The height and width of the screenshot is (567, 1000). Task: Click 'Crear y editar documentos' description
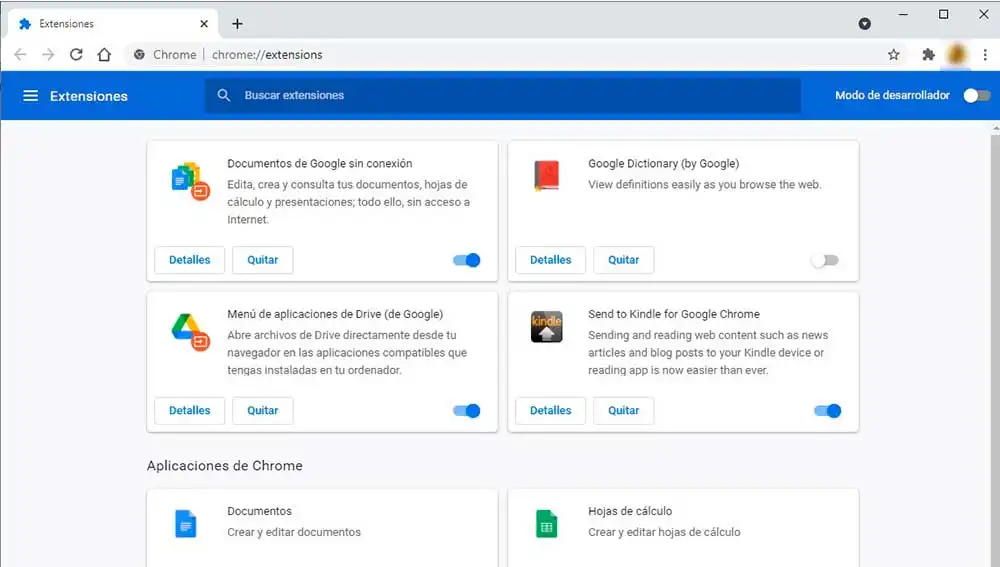(x=294, y=532)
